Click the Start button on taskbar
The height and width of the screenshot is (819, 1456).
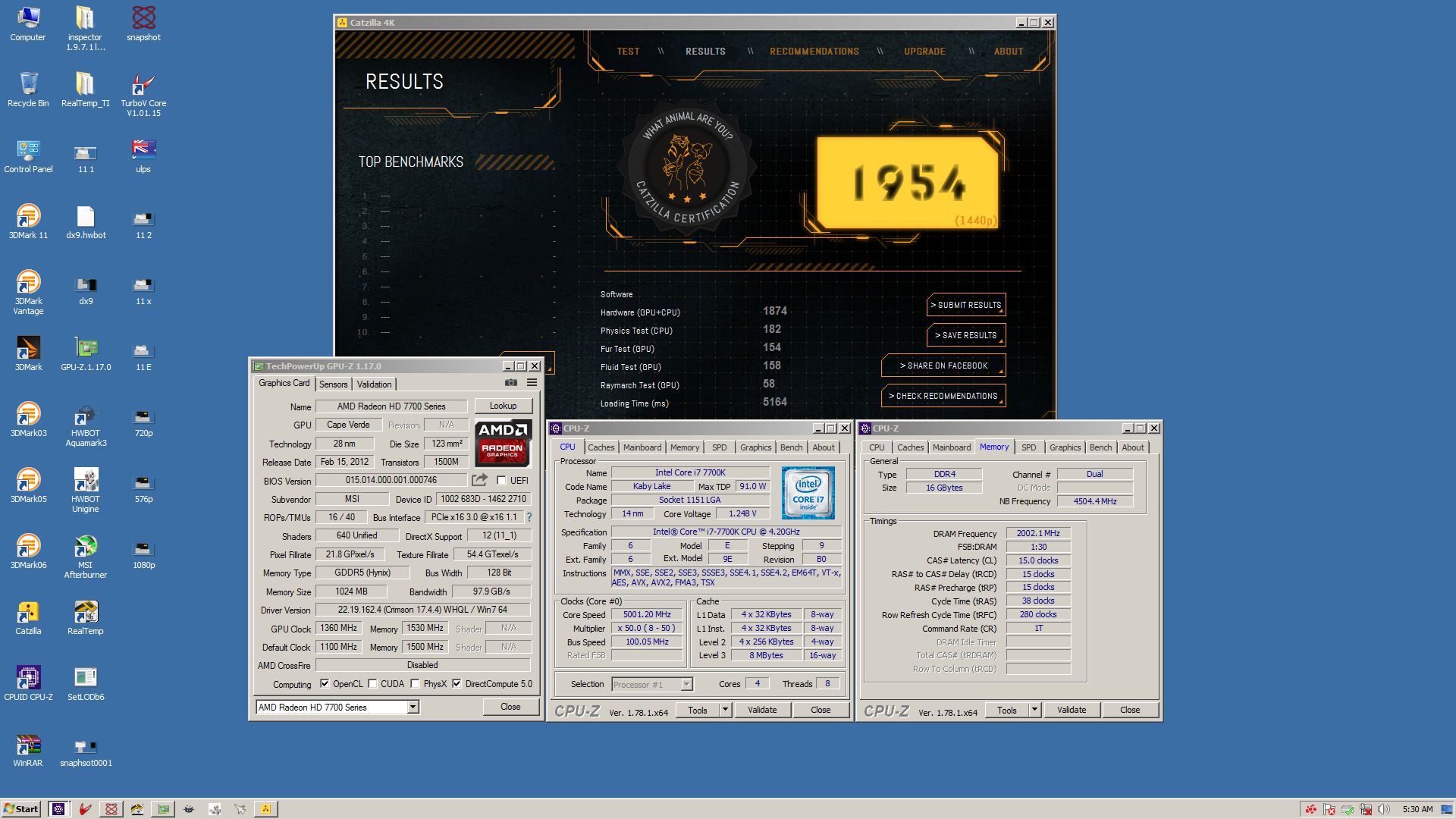[x=21, y=809]
